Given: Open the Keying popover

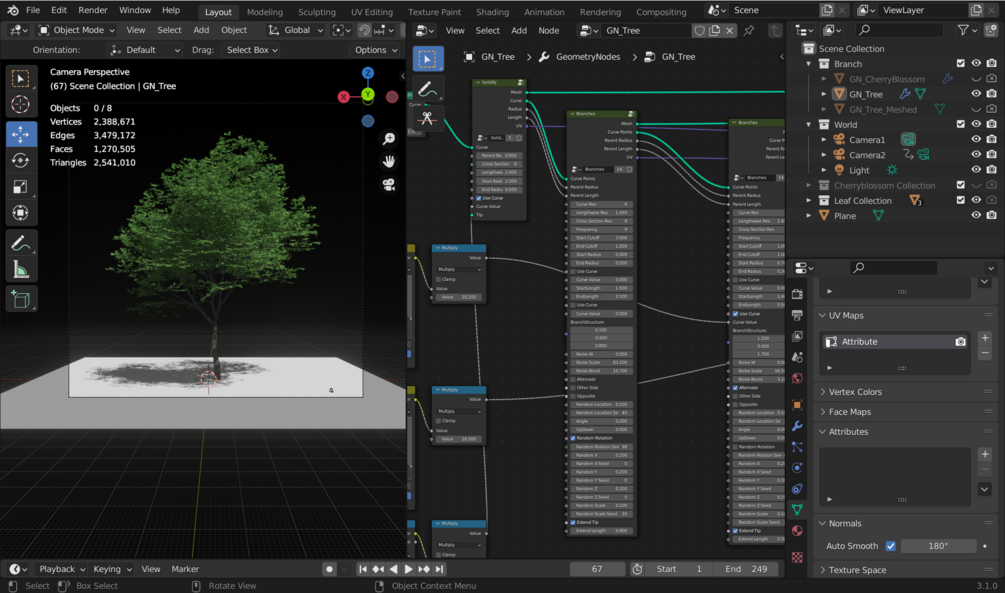Looking at the screenshot, I should 112,569.
